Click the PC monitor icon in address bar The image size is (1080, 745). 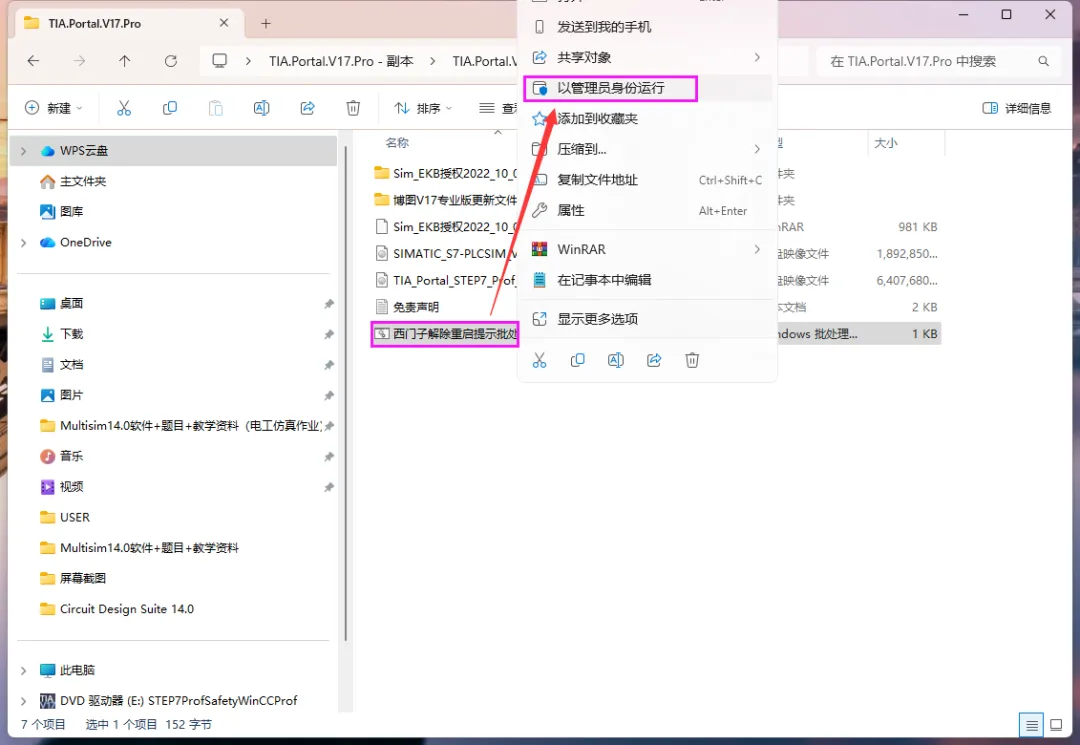click(x=220, y=61)
